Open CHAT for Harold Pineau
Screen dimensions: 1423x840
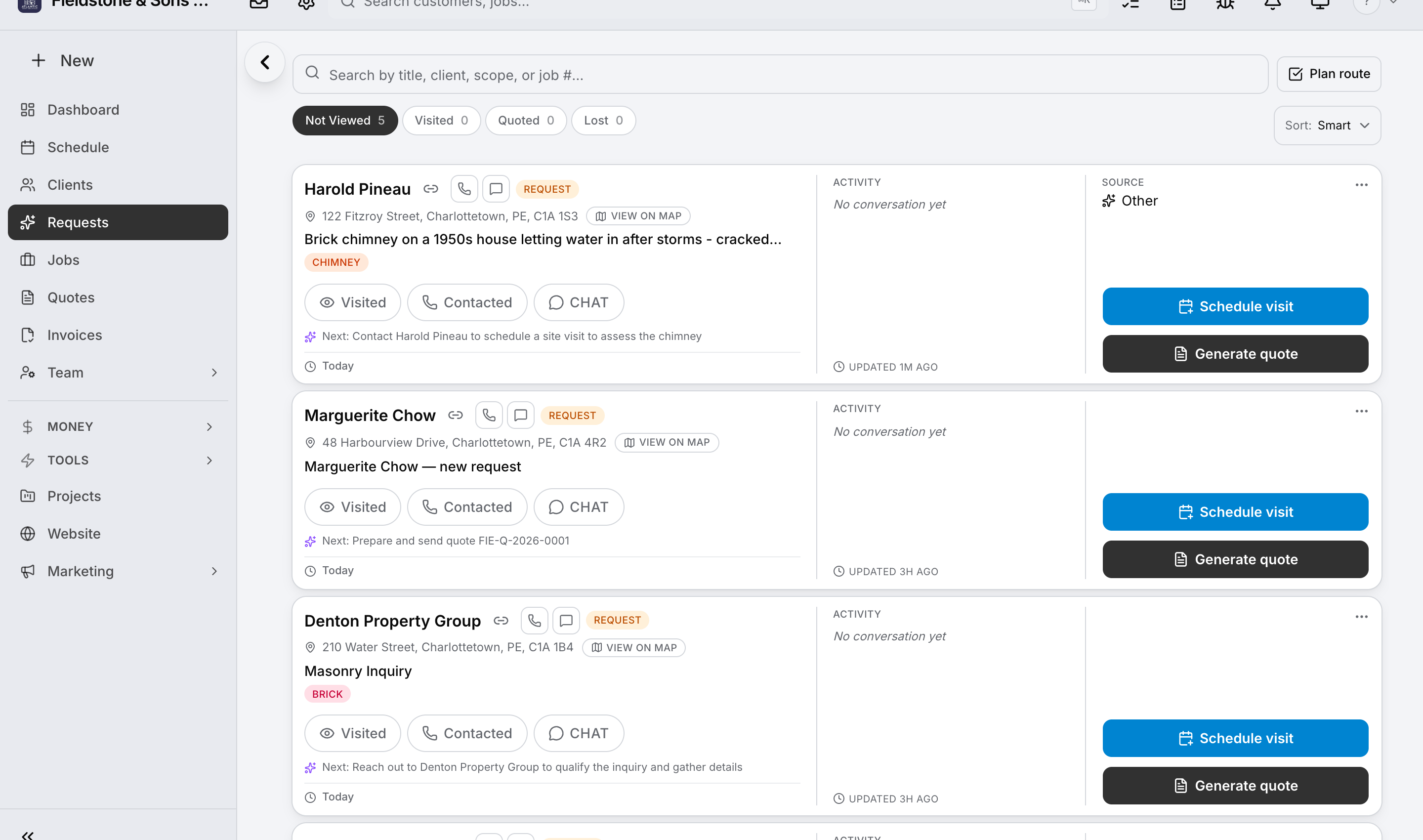click(x=579, y=302)
